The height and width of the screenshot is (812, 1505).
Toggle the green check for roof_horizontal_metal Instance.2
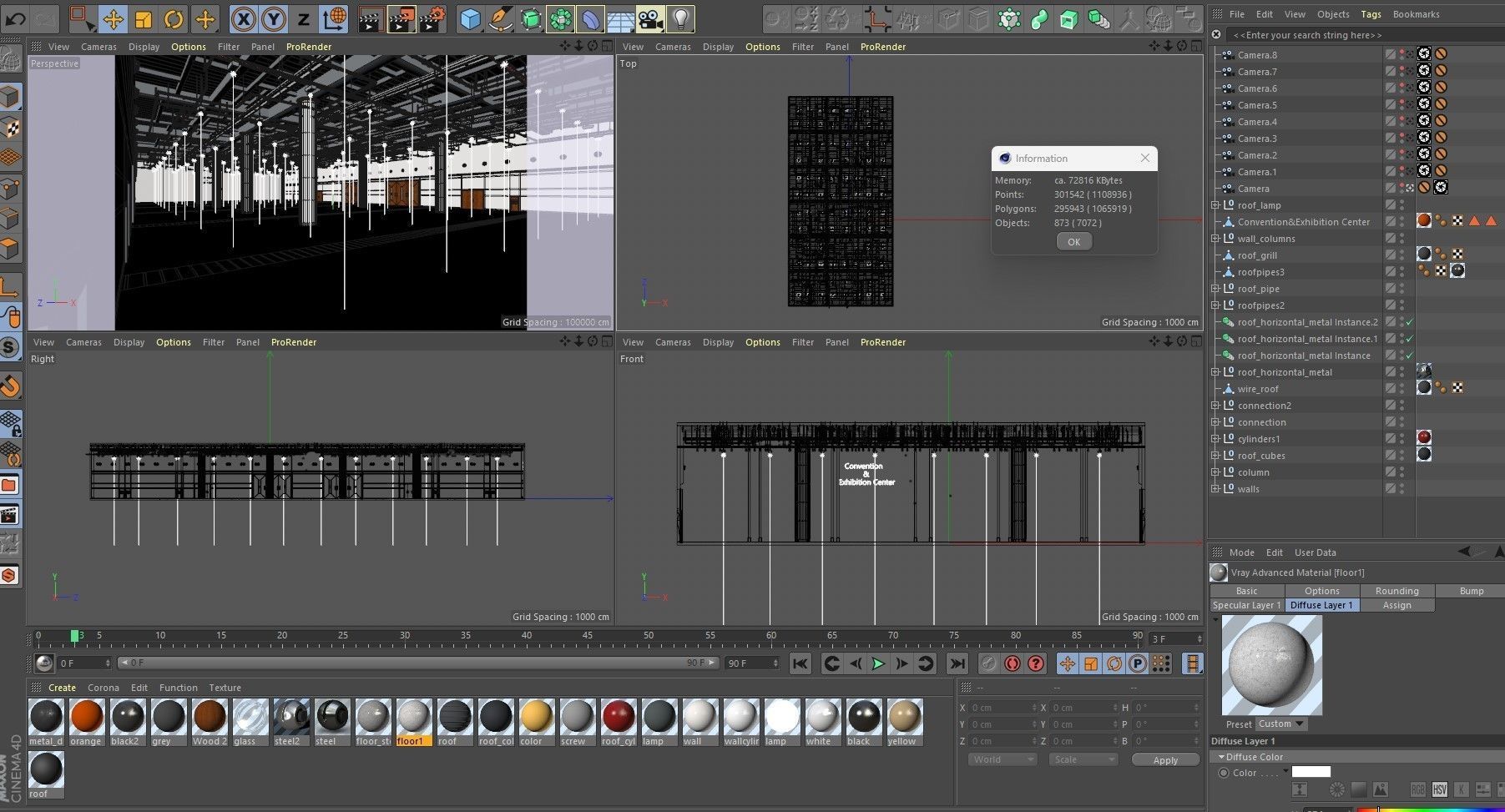[x=1409, y=322]
